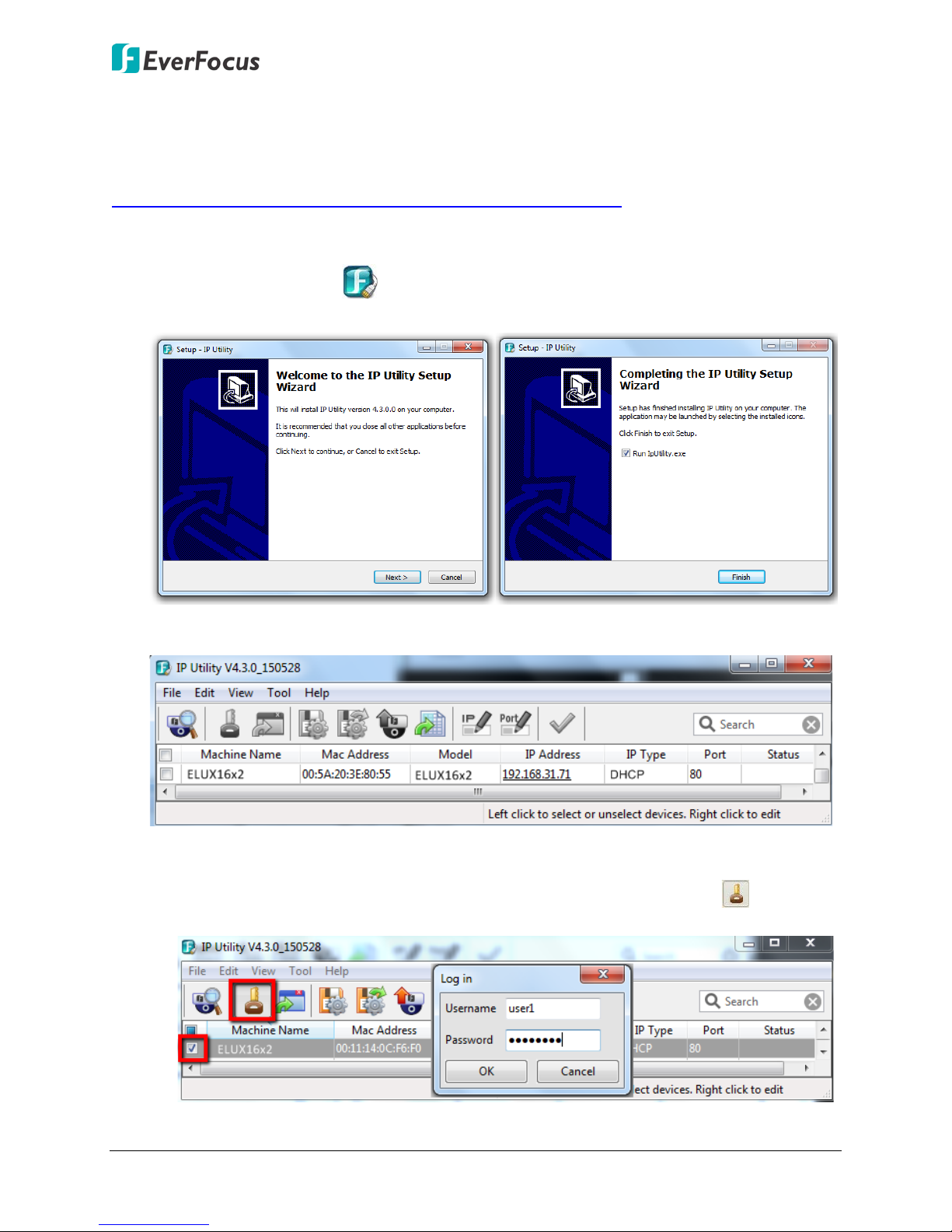952x1232 pixels.
Task: Click the export list green-arrow icon in upper IP Utility toolbar
Action: pyautogui.click(x=430, y=724)
